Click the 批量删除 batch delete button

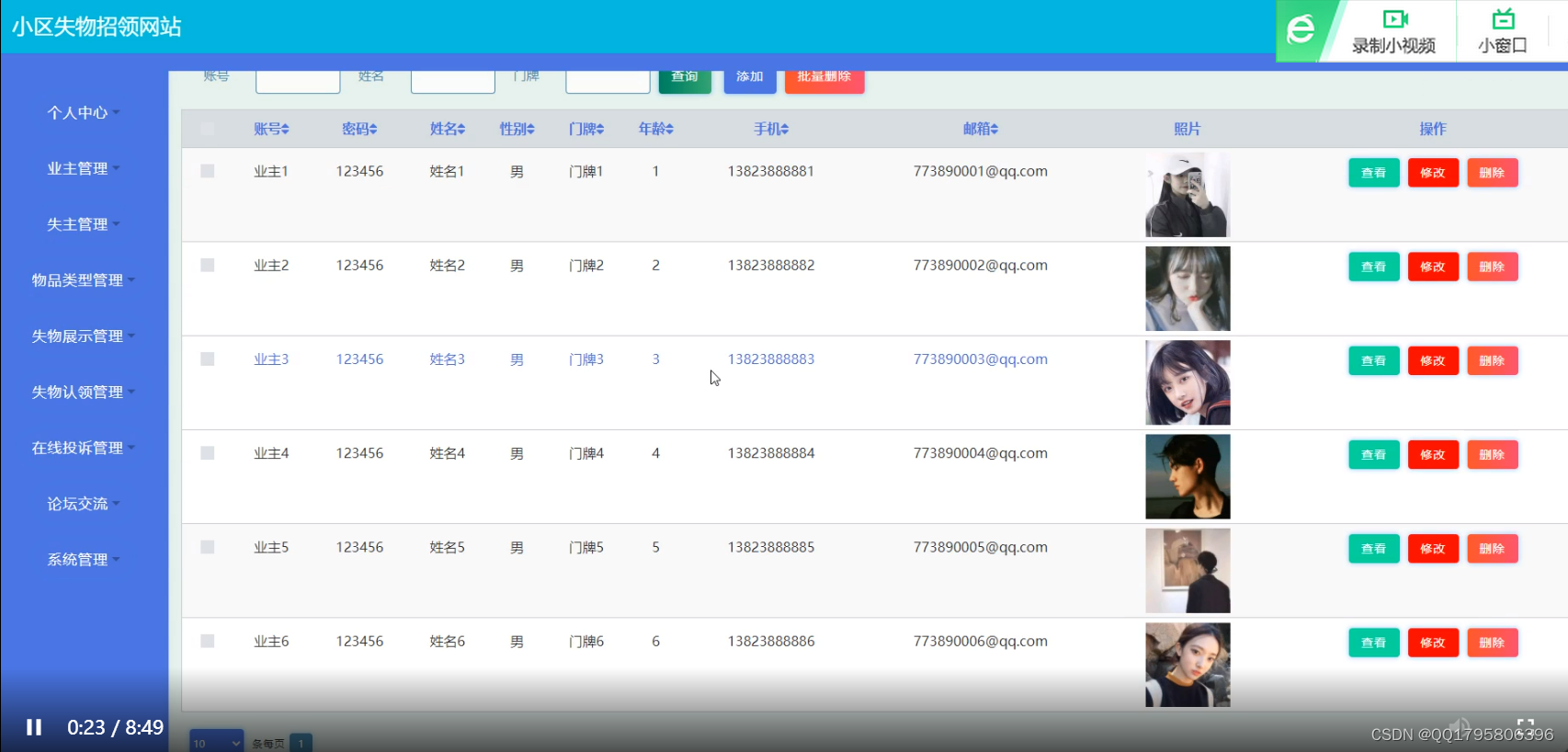824,80
